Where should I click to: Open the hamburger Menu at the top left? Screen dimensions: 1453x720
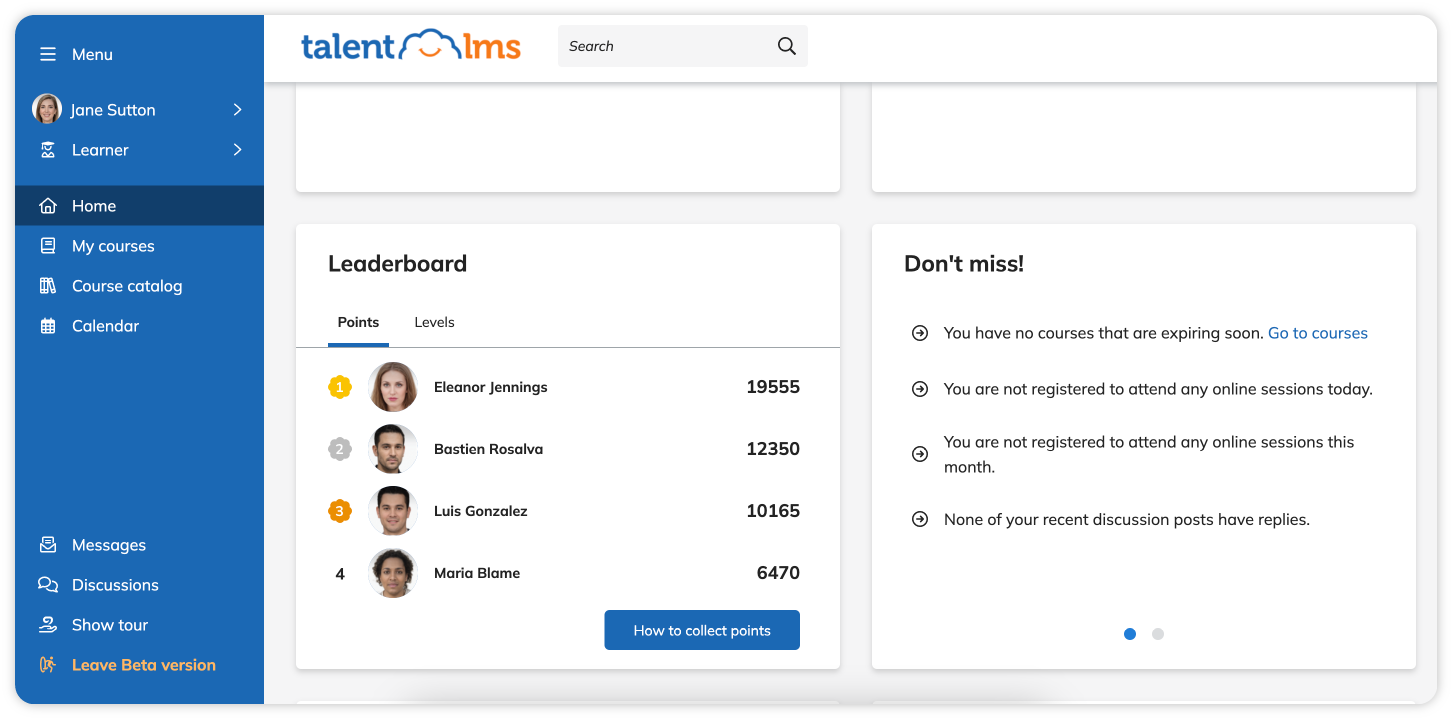coord(47,54)
